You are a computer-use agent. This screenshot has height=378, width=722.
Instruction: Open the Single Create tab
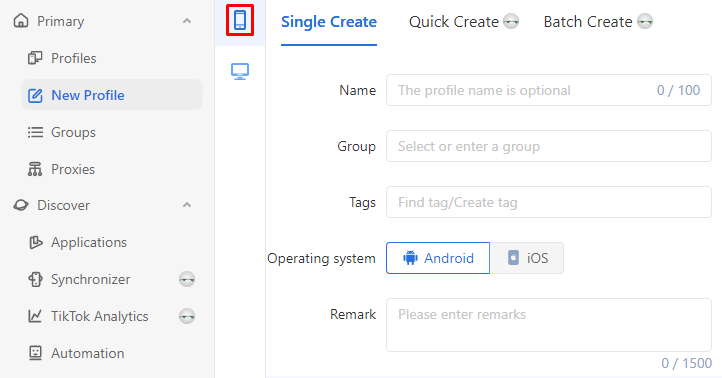click(329, 22)
